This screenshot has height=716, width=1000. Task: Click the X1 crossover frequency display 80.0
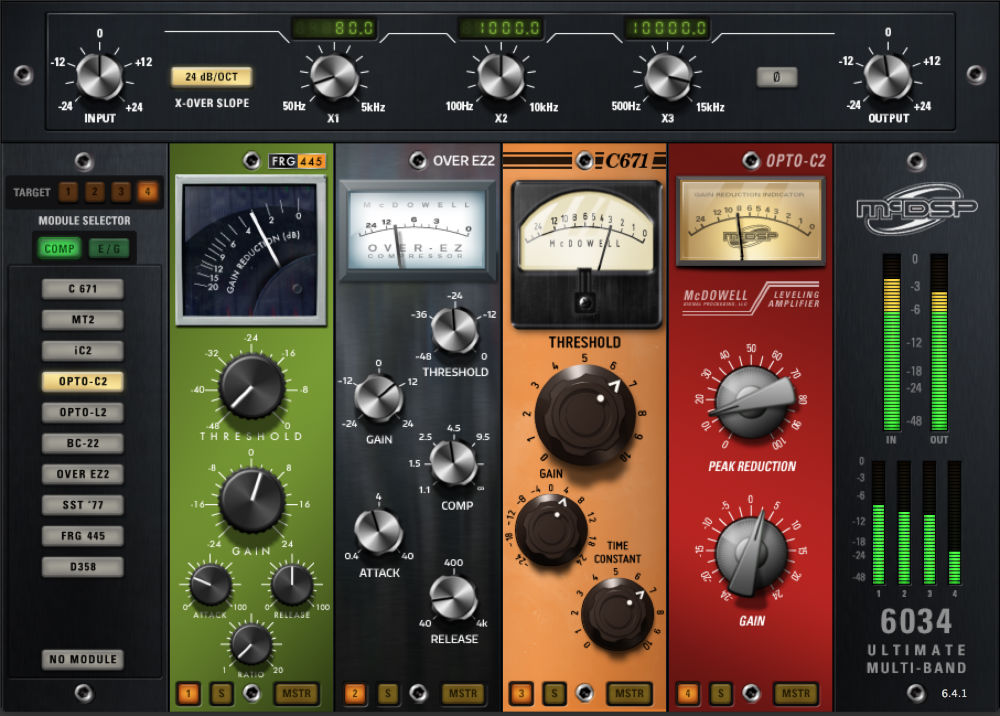click(334, 27)
